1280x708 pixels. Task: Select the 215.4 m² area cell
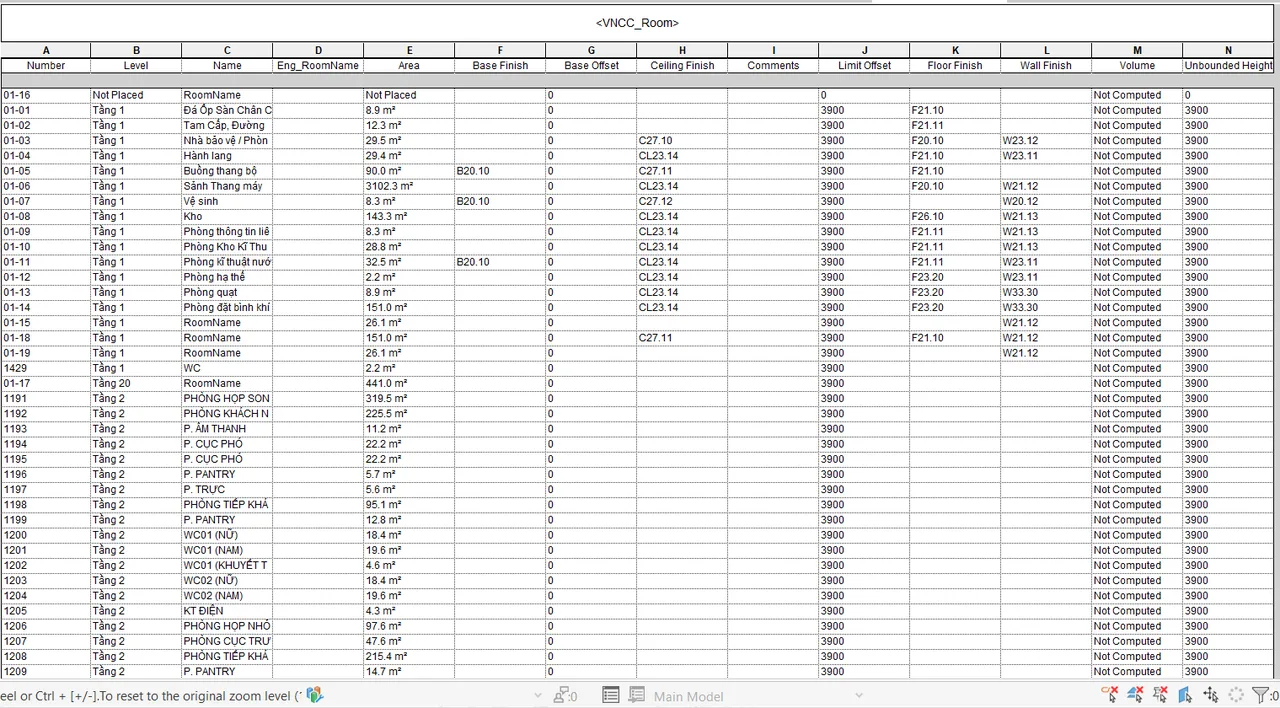pyautogui.click(x=409, y=656)
